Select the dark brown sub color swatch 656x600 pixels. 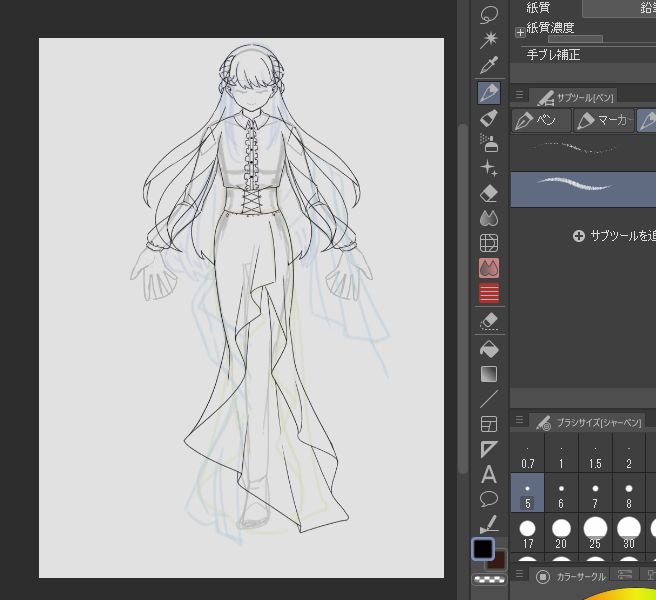click(x=500, y=561)
